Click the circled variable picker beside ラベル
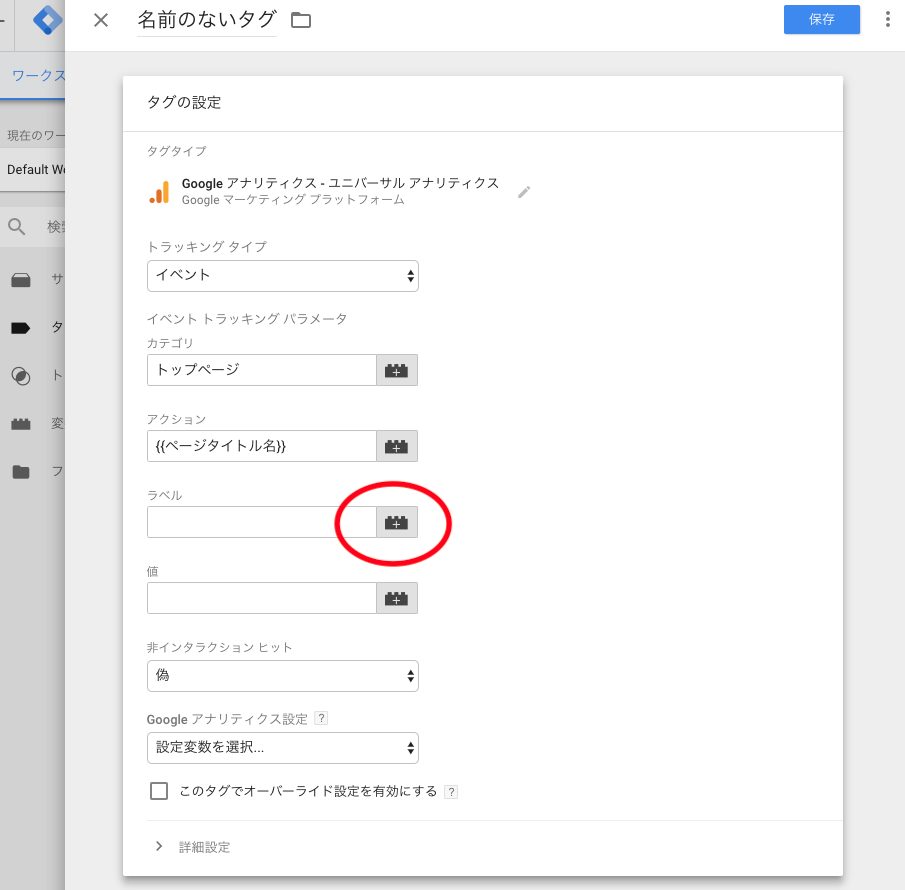The image size is (905, 890). tap(397, 522)
